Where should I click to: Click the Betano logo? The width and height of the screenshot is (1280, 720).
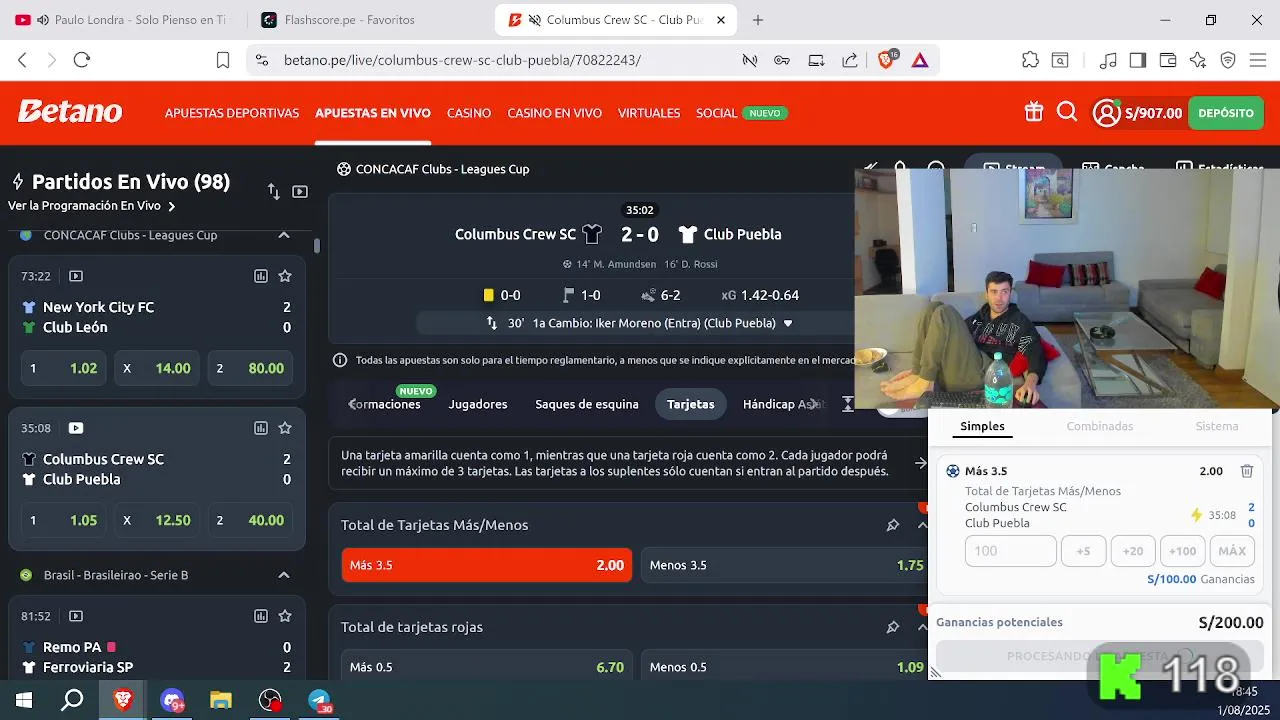tap(70, 112)
